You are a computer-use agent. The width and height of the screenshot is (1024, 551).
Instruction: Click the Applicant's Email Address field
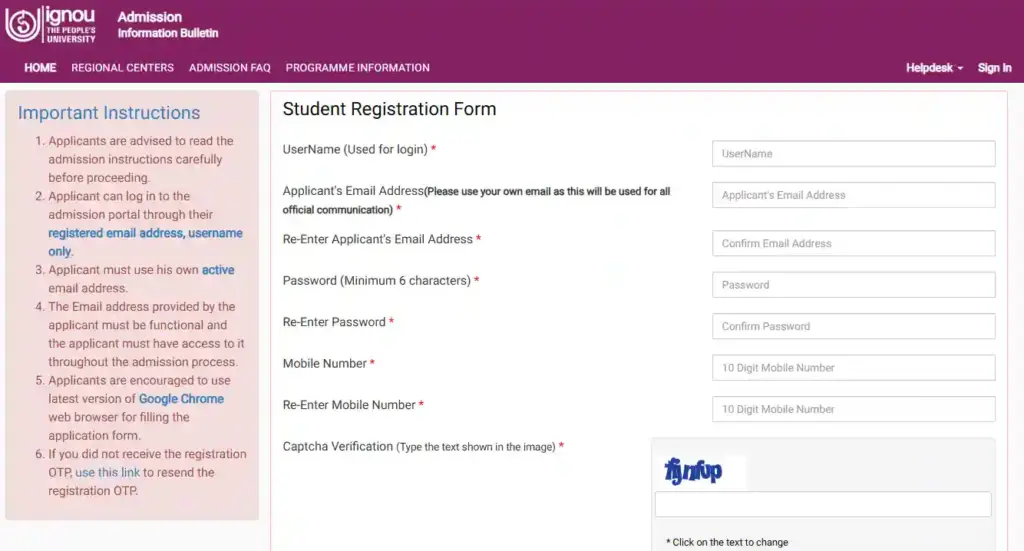(x=853, y=195)
